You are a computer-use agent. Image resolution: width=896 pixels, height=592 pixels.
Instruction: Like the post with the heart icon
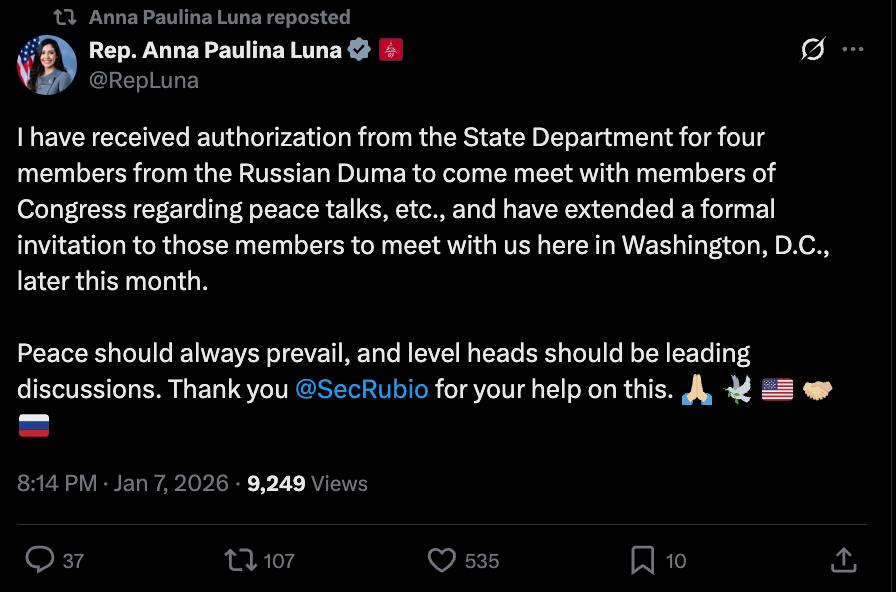pyautogui.click(x=442, y=560)
